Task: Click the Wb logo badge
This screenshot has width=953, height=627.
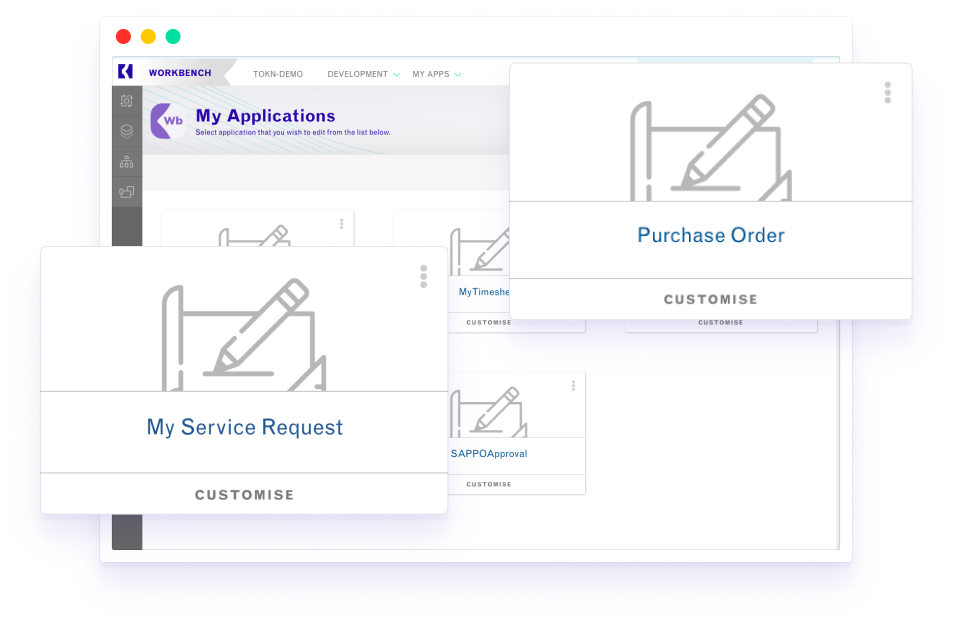Action: tap(168, 121)
